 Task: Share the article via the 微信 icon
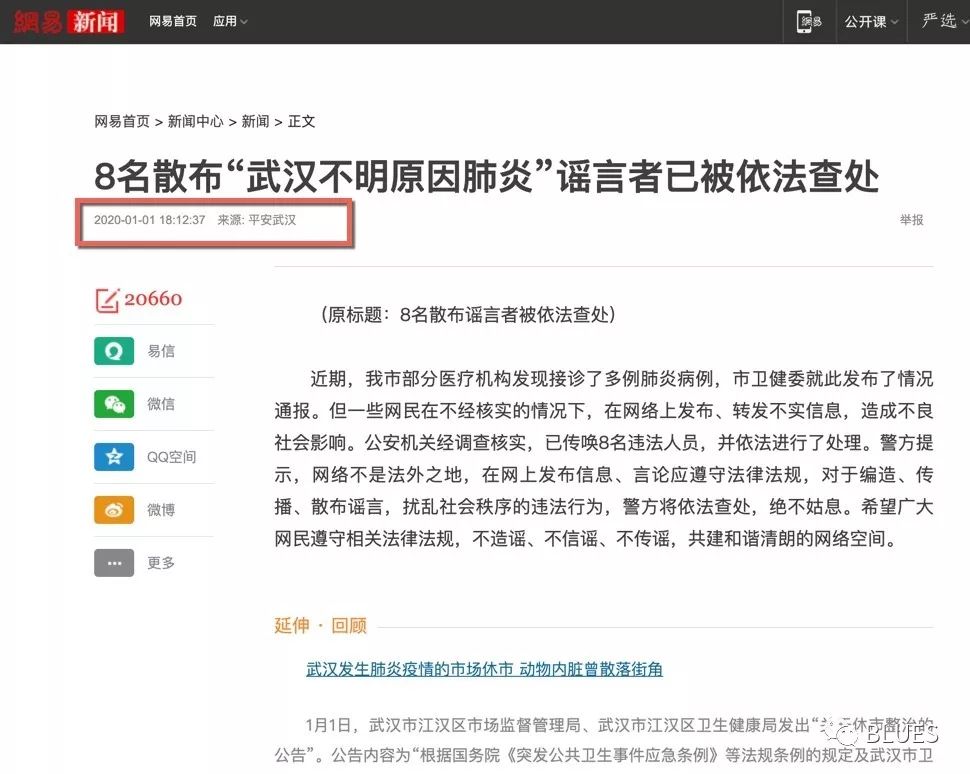pos(114,404)
